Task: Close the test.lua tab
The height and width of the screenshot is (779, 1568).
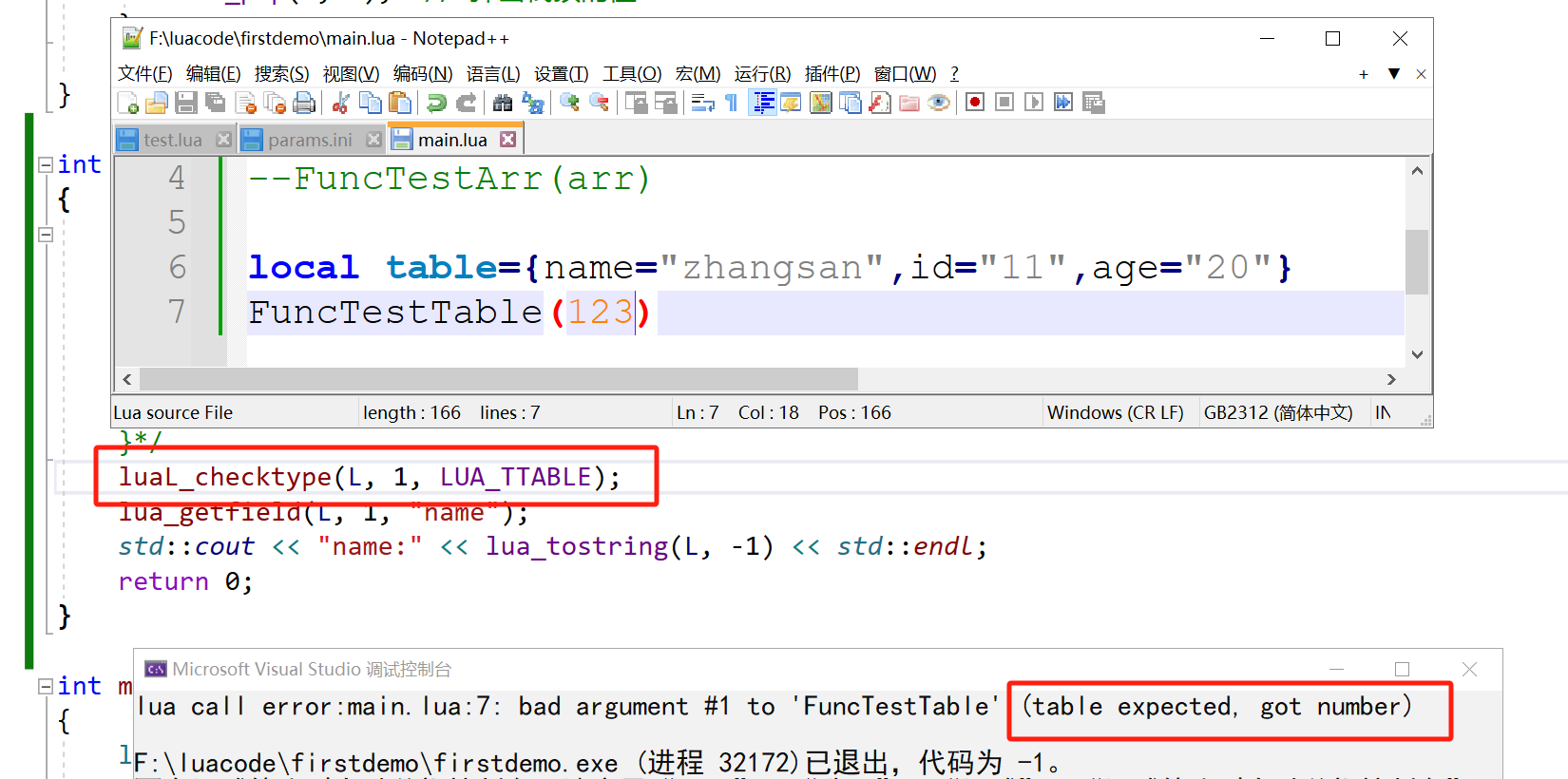Action: click(x=223, y=140)
